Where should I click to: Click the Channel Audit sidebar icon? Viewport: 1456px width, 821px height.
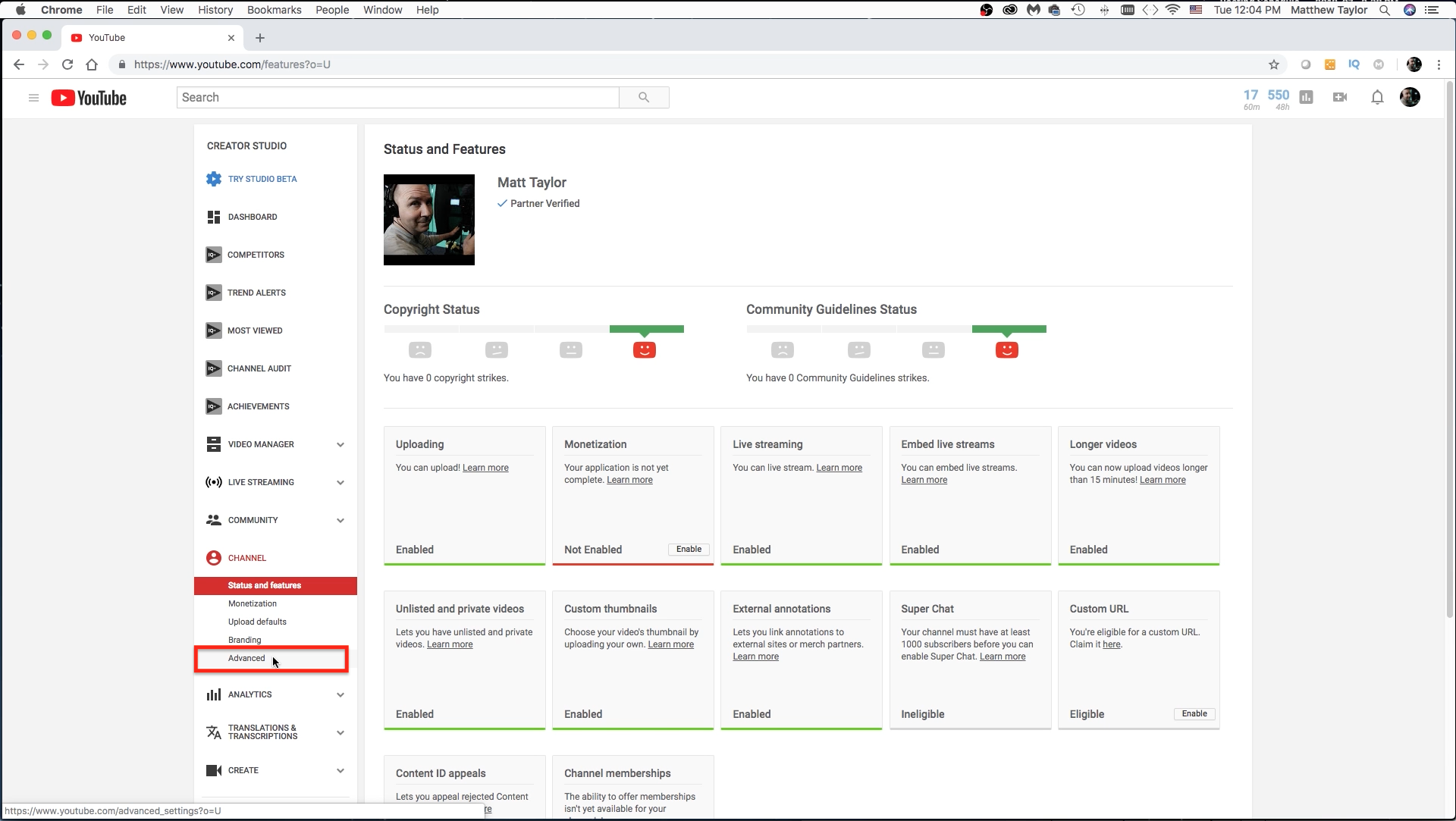pos(214,368)
